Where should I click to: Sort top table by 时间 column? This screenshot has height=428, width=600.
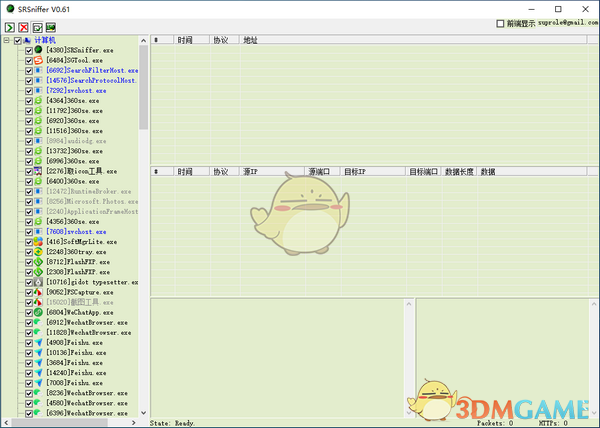click(192, 40)
